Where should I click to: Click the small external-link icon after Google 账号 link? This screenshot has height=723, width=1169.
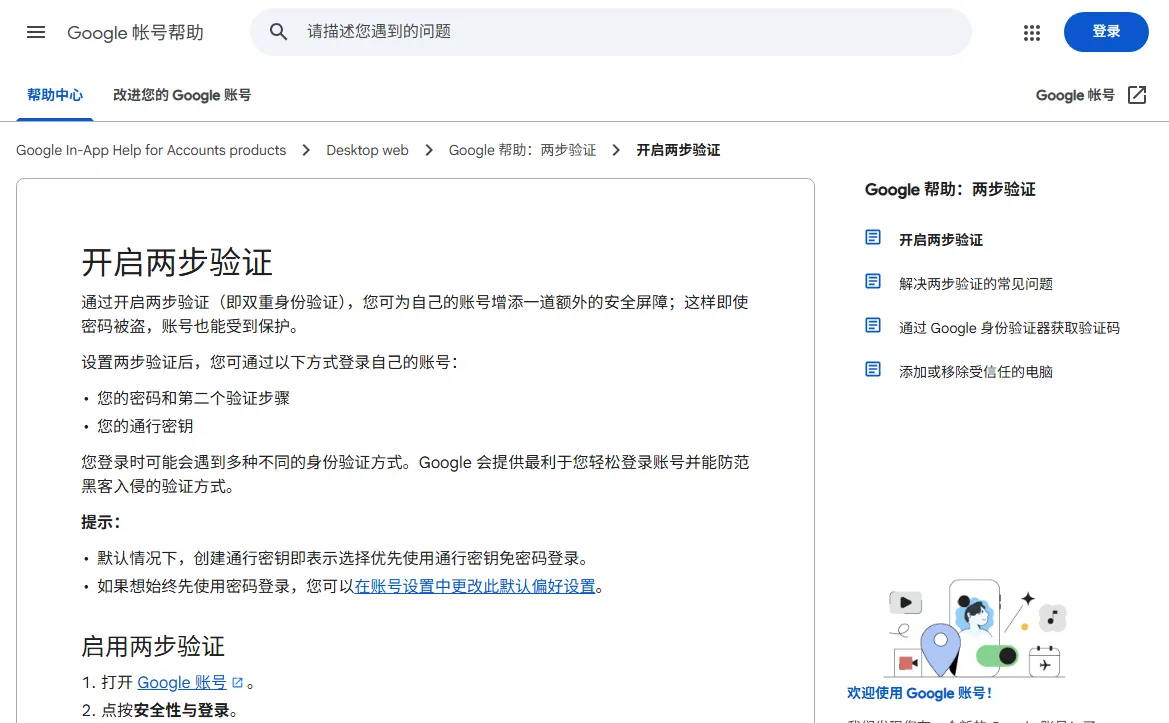237,682
